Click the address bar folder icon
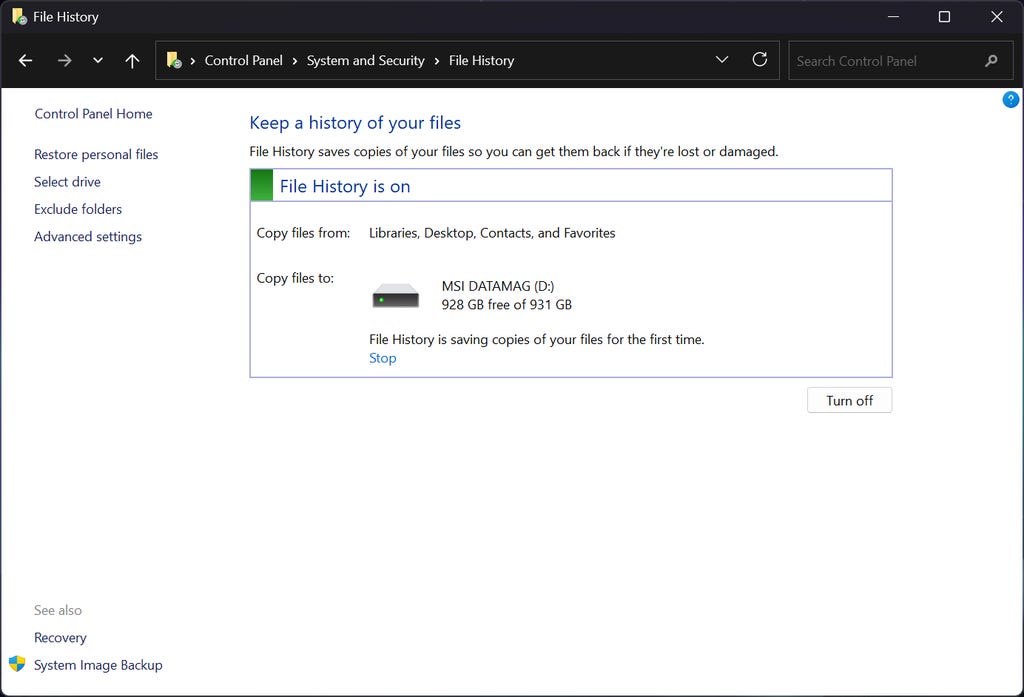Image resolution: width=1024 pixels, height=697 pixels. [174, 61]
